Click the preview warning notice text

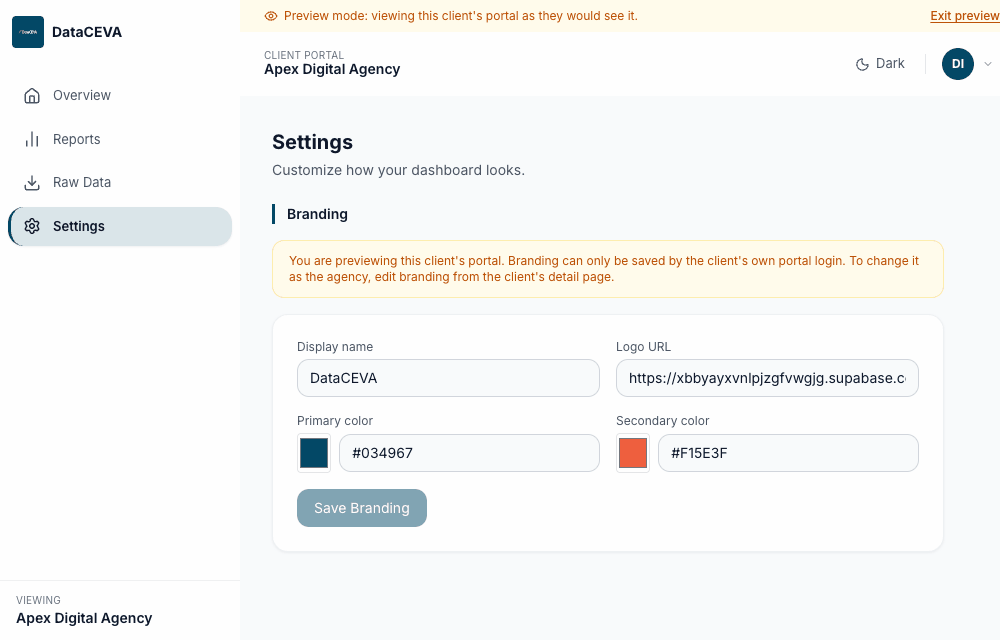click(604, 269)
